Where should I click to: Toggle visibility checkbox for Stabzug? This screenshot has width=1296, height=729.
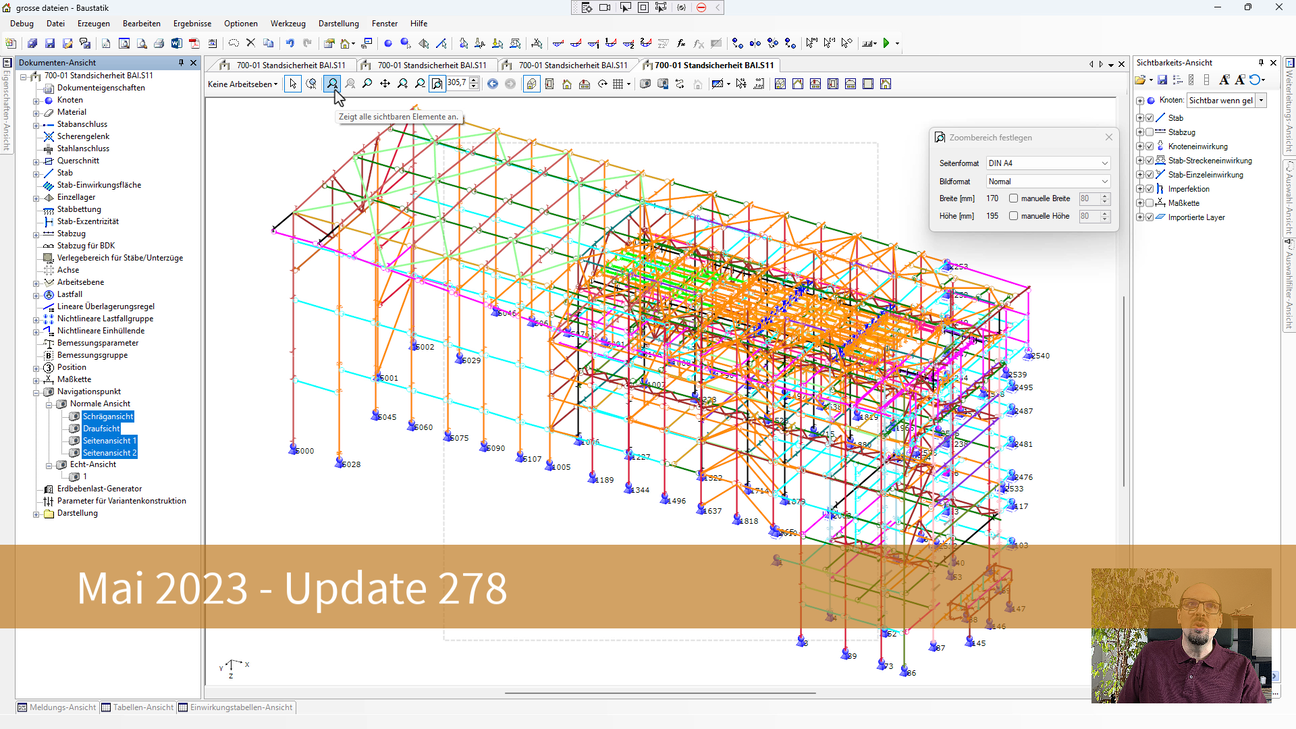(x=1149, y=132)
